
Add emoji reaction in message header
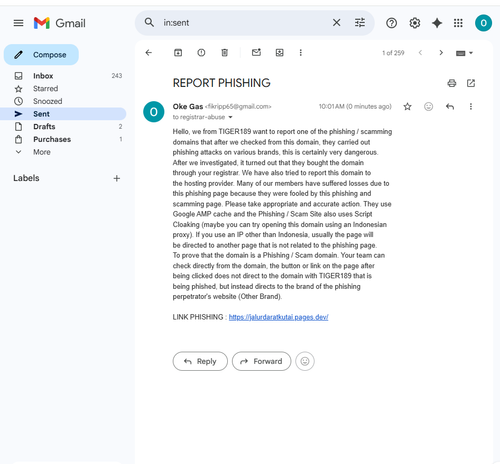[x=428, y=107]
